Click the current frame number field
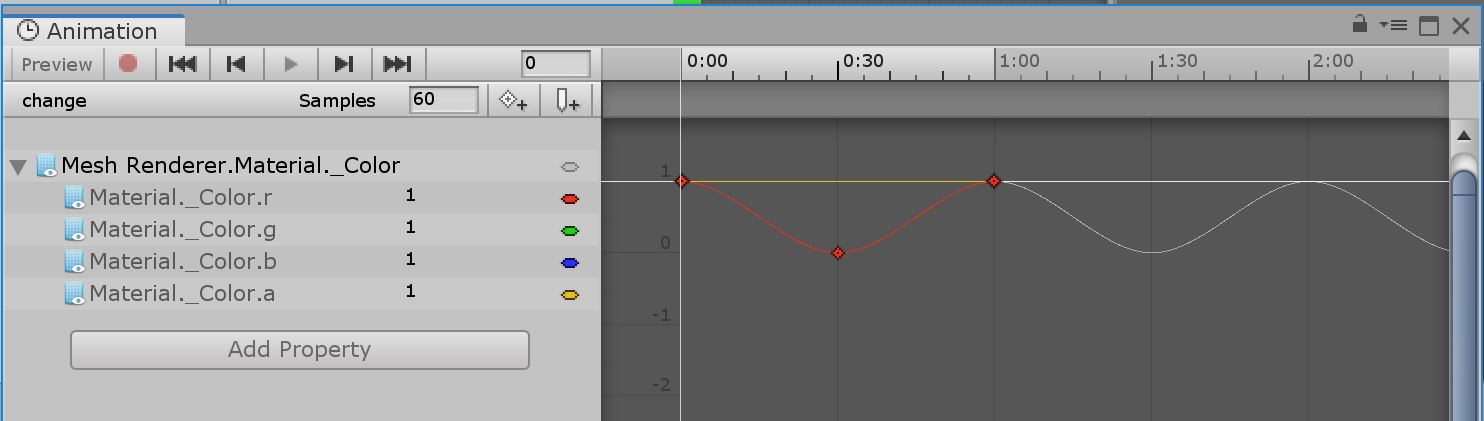The image size is (1484, 421). point(556,63)
